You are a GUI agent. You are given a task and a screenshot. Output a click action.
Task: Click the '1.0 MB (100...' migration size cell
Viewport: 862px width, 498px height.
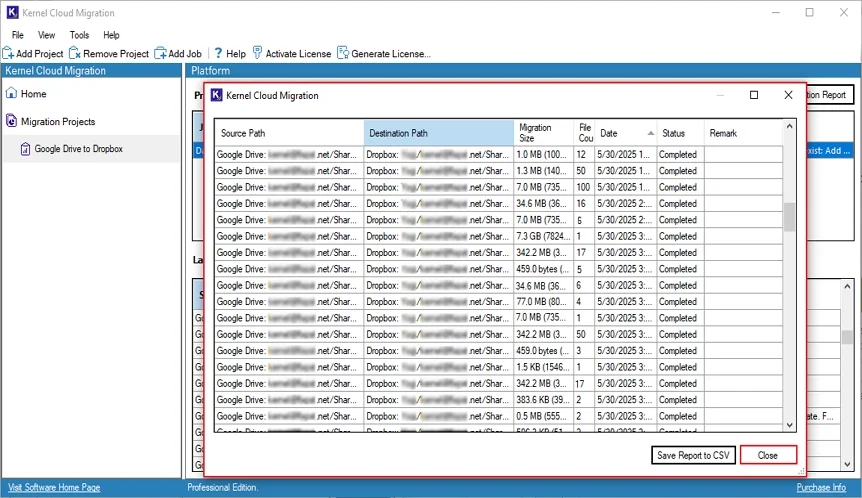coord(543,154)
